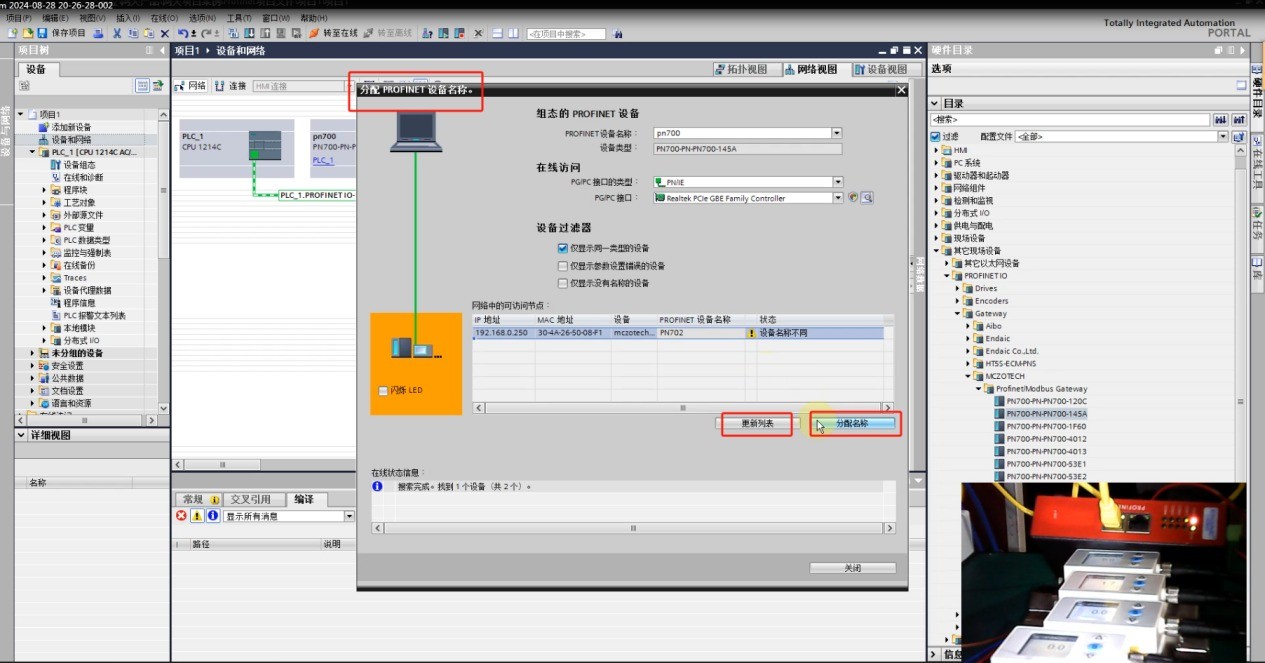The width and height of the screenshot is (1265, 663).
Task: Click the 关闭 button in the dialog
Action: click(852, 568)
